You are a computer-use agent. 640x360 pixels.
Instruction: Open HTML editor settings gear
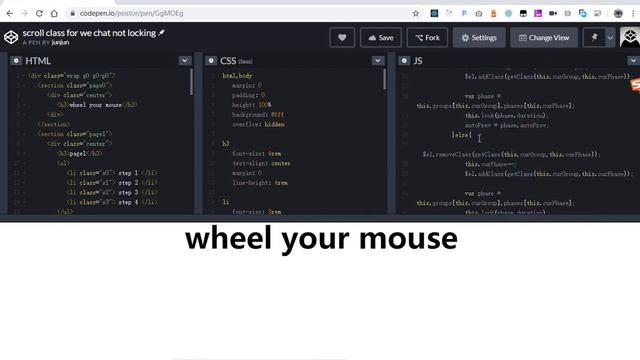[x=16, y=60]
